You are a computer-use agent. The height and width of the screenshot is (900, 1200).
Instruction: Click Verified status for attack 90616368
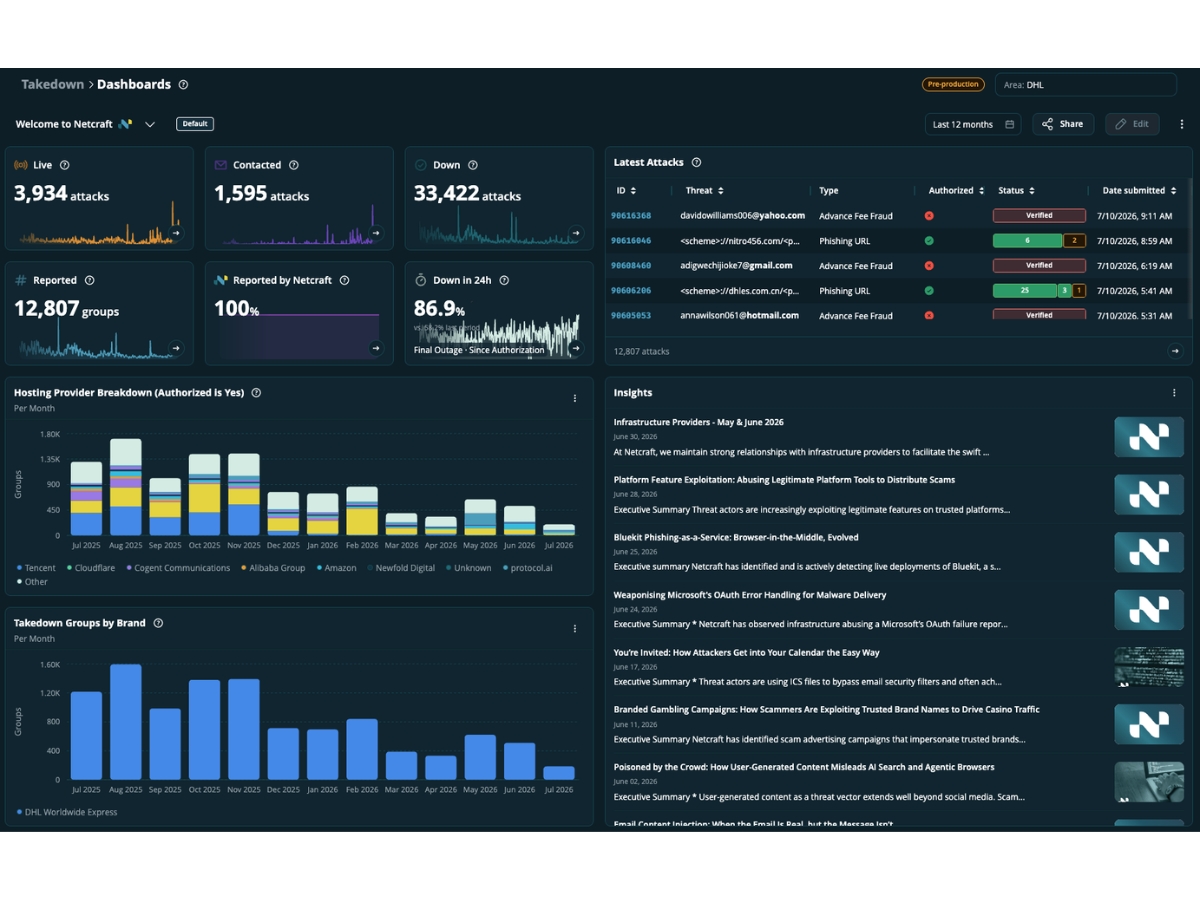coord(1039,215)
